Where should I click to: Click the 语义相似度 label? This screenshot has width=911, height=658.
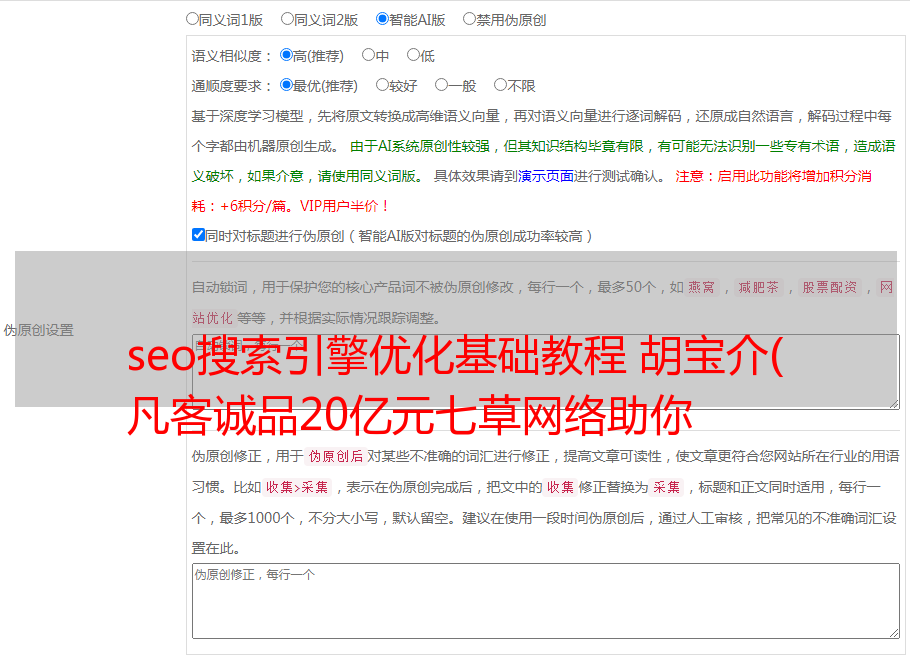coord(231,56)
